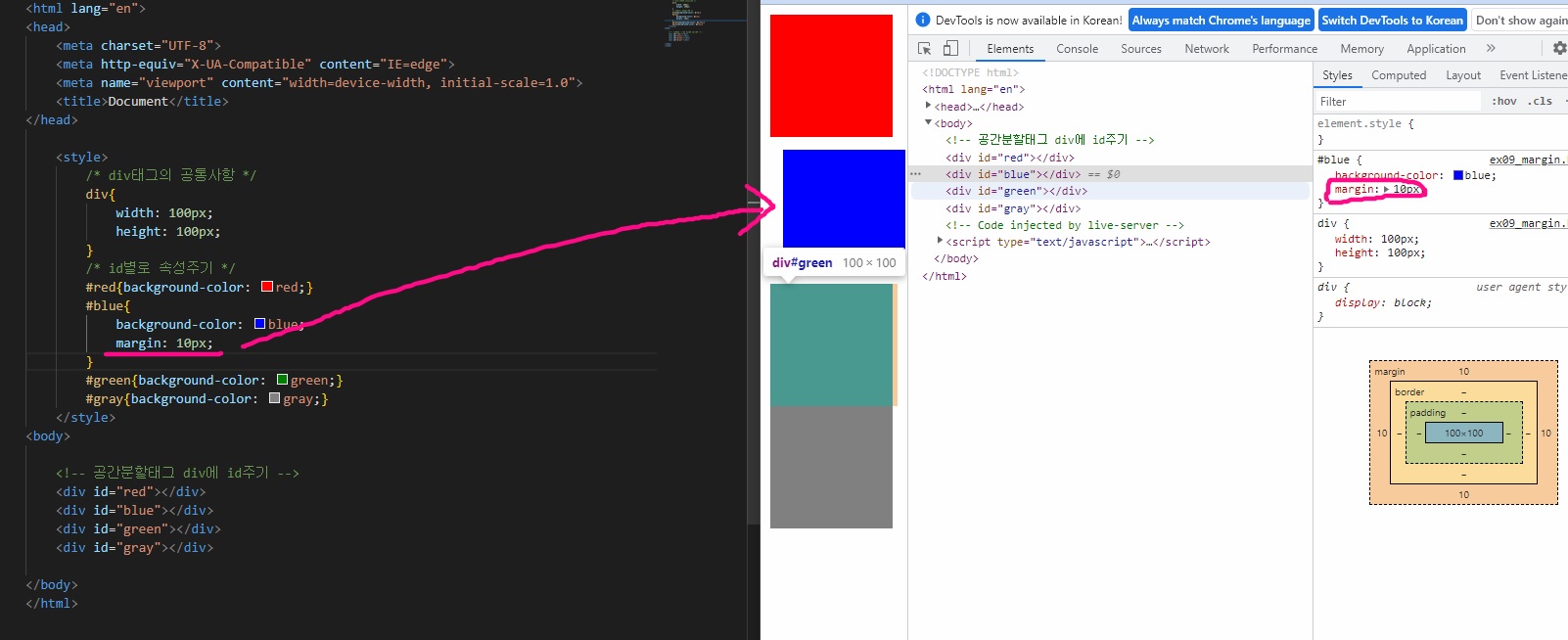
Task: Select the div id="blue" DOM node
Action: click(1013, 174)
